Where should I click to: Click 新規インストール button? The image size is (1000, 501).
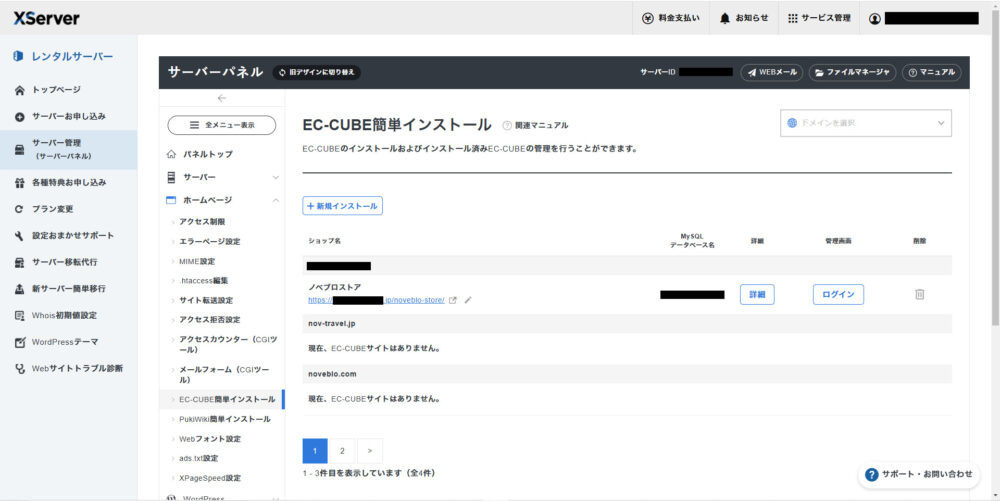click(342, 206)
